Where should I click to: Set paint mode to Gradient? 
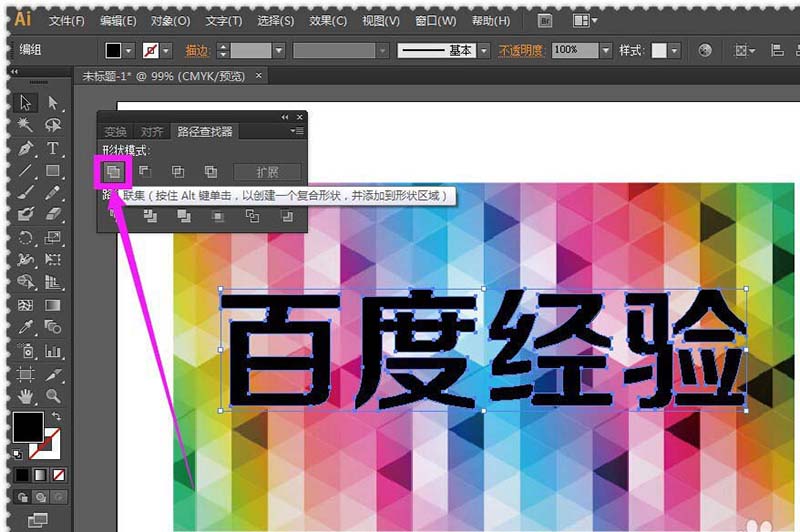(40, 475)
